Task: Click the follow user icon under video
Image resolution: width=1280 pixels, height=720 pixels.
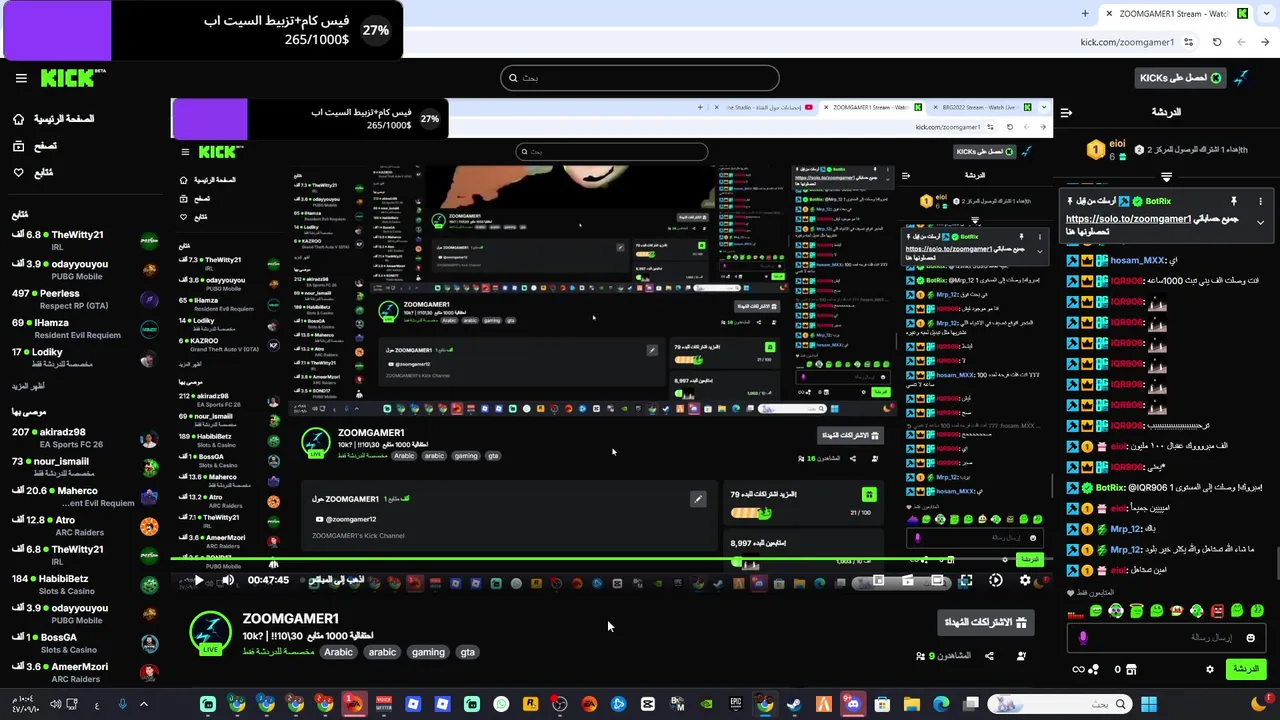Action: point(1021,656)
